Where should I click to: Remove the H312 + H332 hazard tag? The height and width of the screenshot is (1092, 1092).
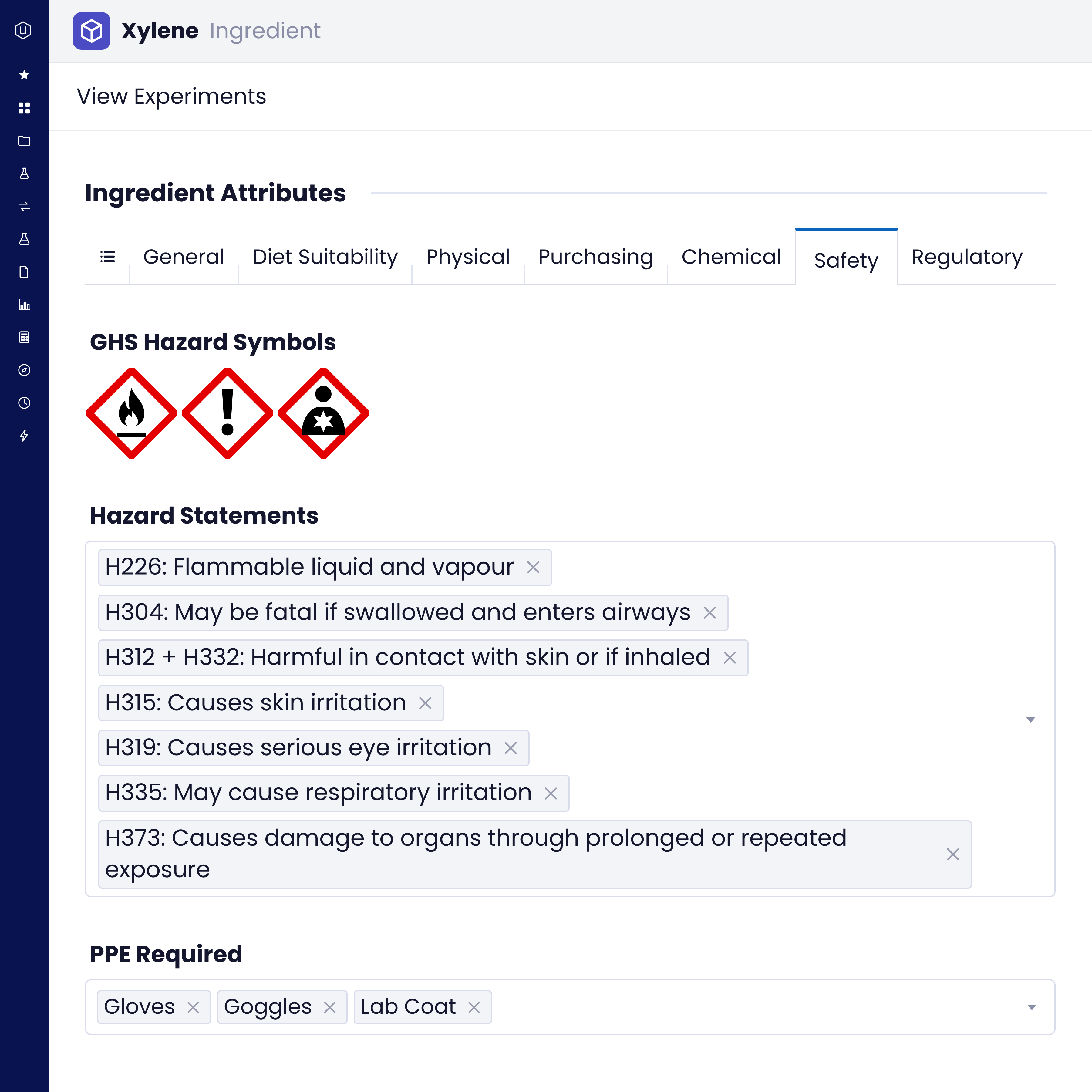730,658
